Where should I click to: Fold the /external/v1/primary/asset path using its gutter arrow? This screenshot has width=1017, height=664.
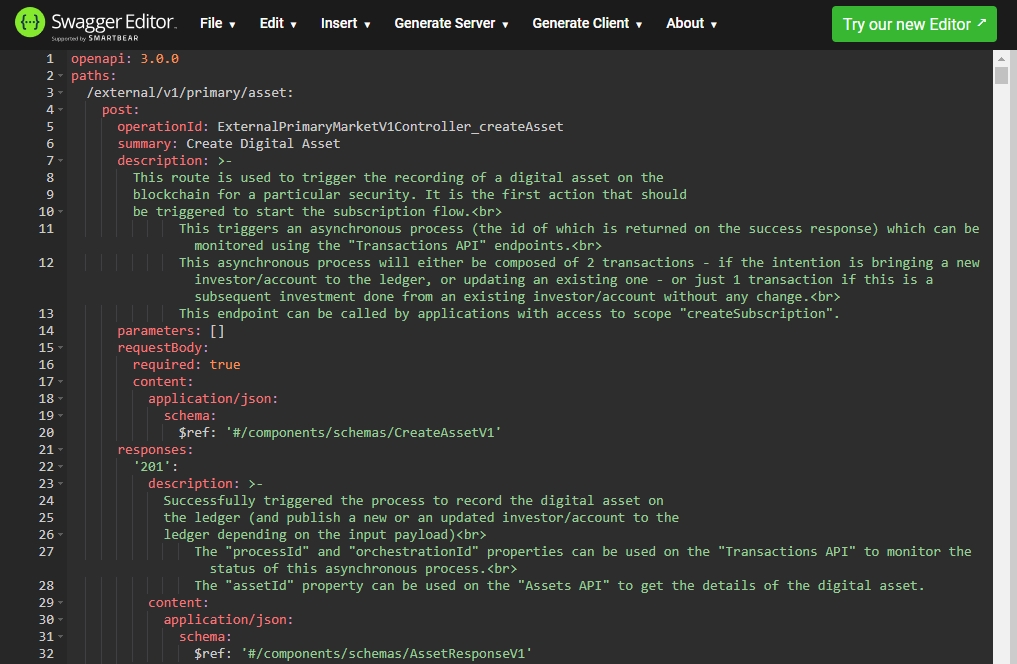(61, 93)
